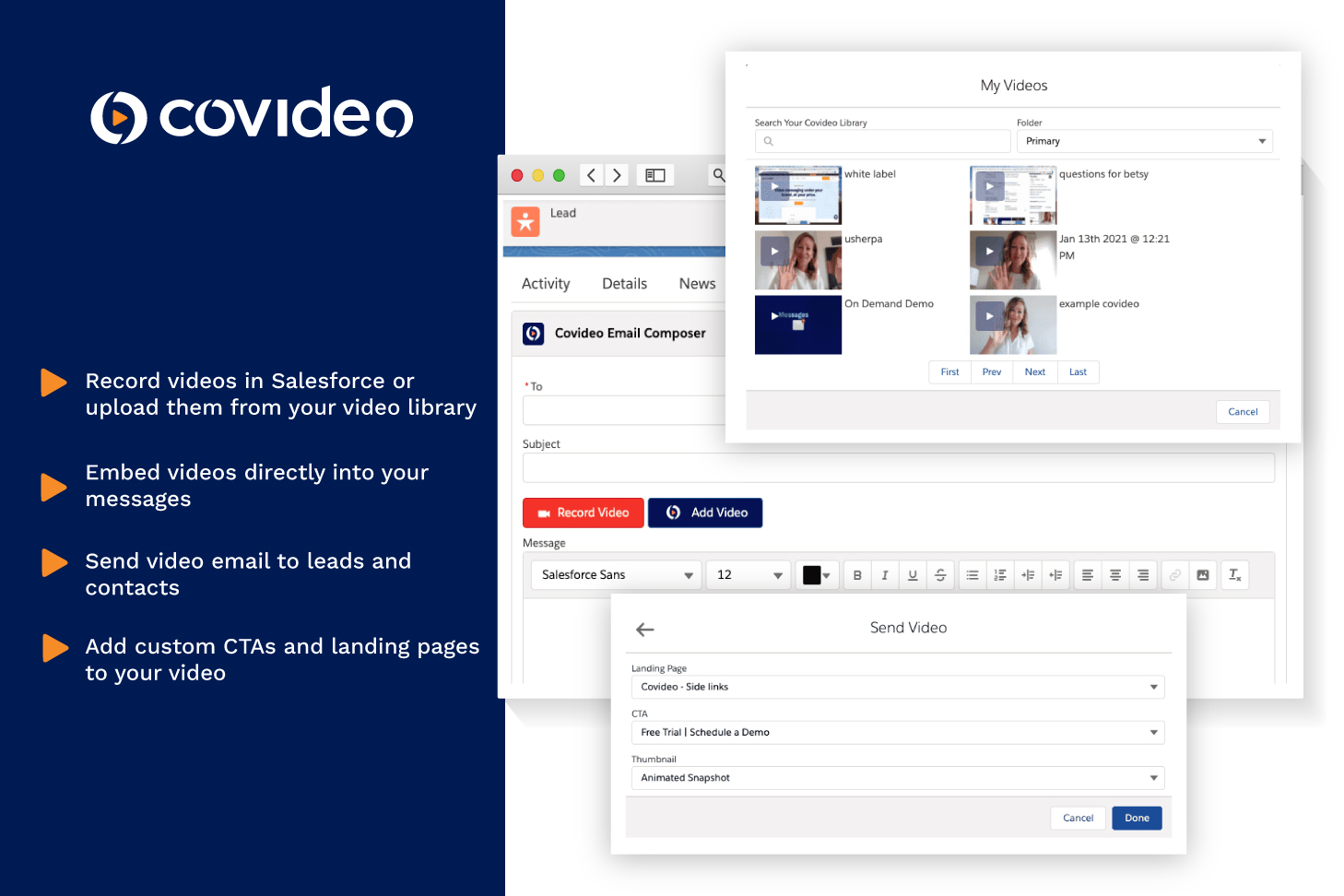Click the remove formatting icon
This screenshot has width=1344, height=896.
point(1234,575)
